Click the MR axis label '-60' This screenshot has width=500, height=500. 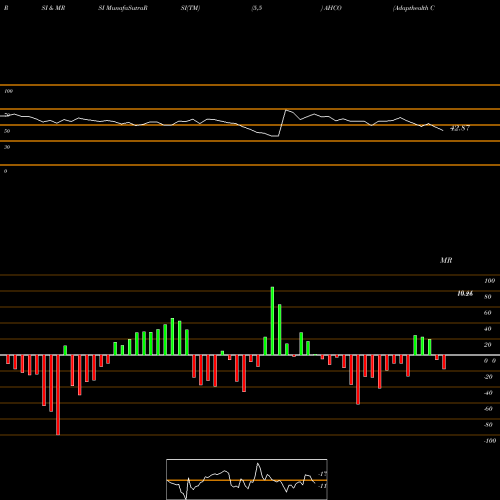click(488, 409)
